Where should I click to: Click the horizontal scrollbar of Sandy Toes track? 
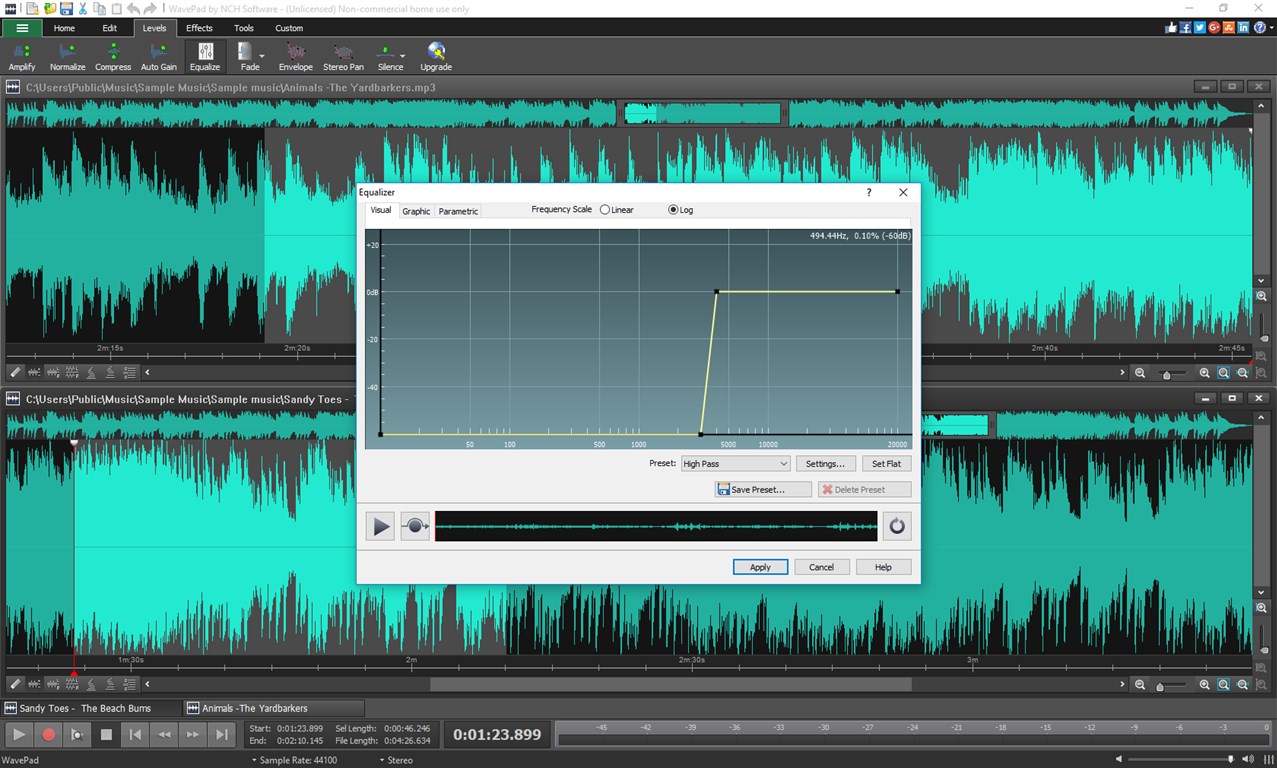[x=670, y=685]
